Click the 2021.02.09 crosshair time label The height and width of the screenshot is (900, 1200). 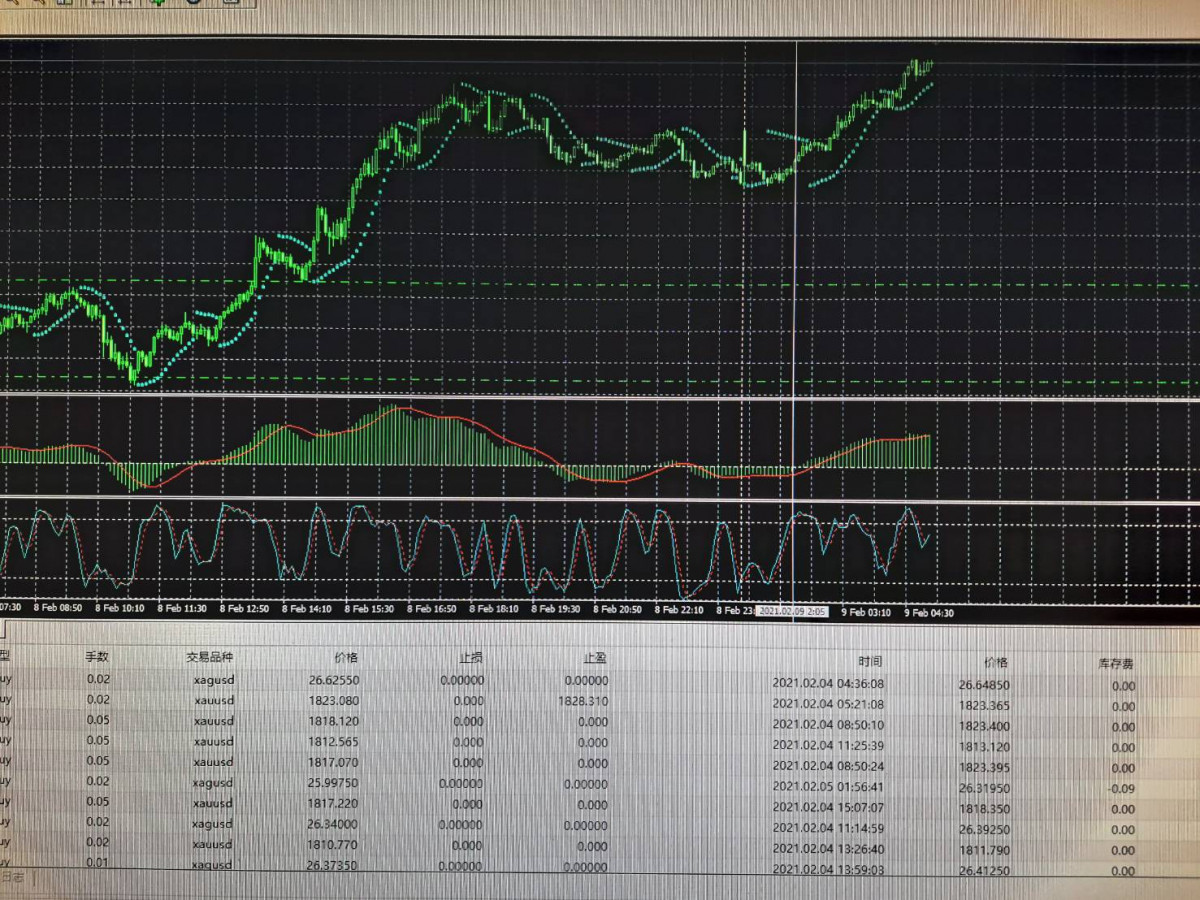pyautogui.click(x=791, y=610)
